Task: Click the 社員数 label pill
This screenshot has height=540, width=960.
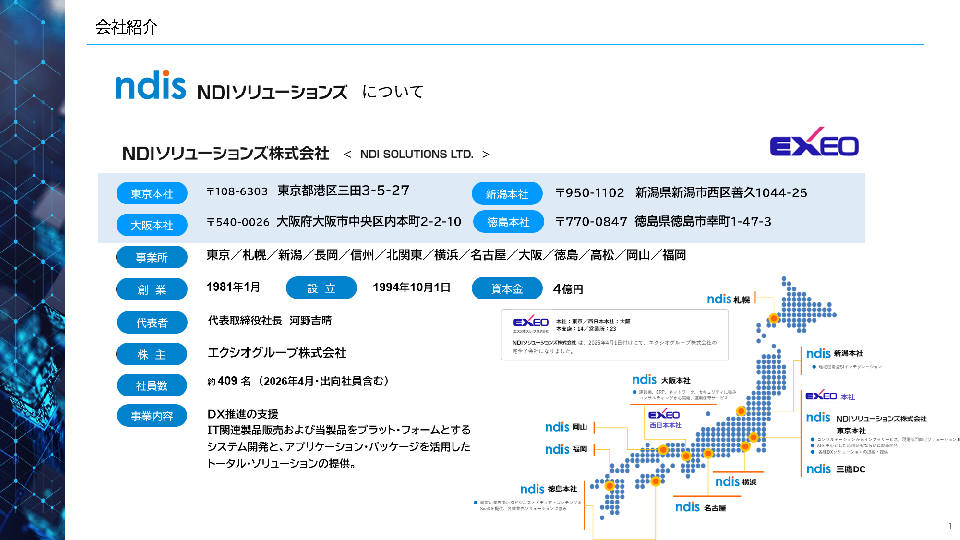Action: [152, 386]
